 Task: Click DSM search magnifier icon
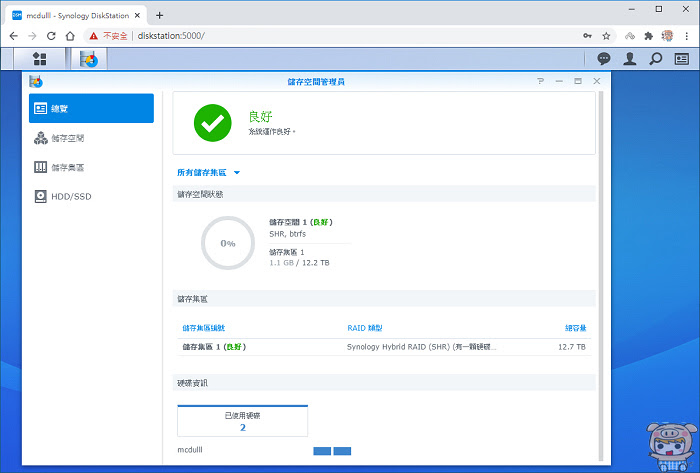click(x=655, y=58)
